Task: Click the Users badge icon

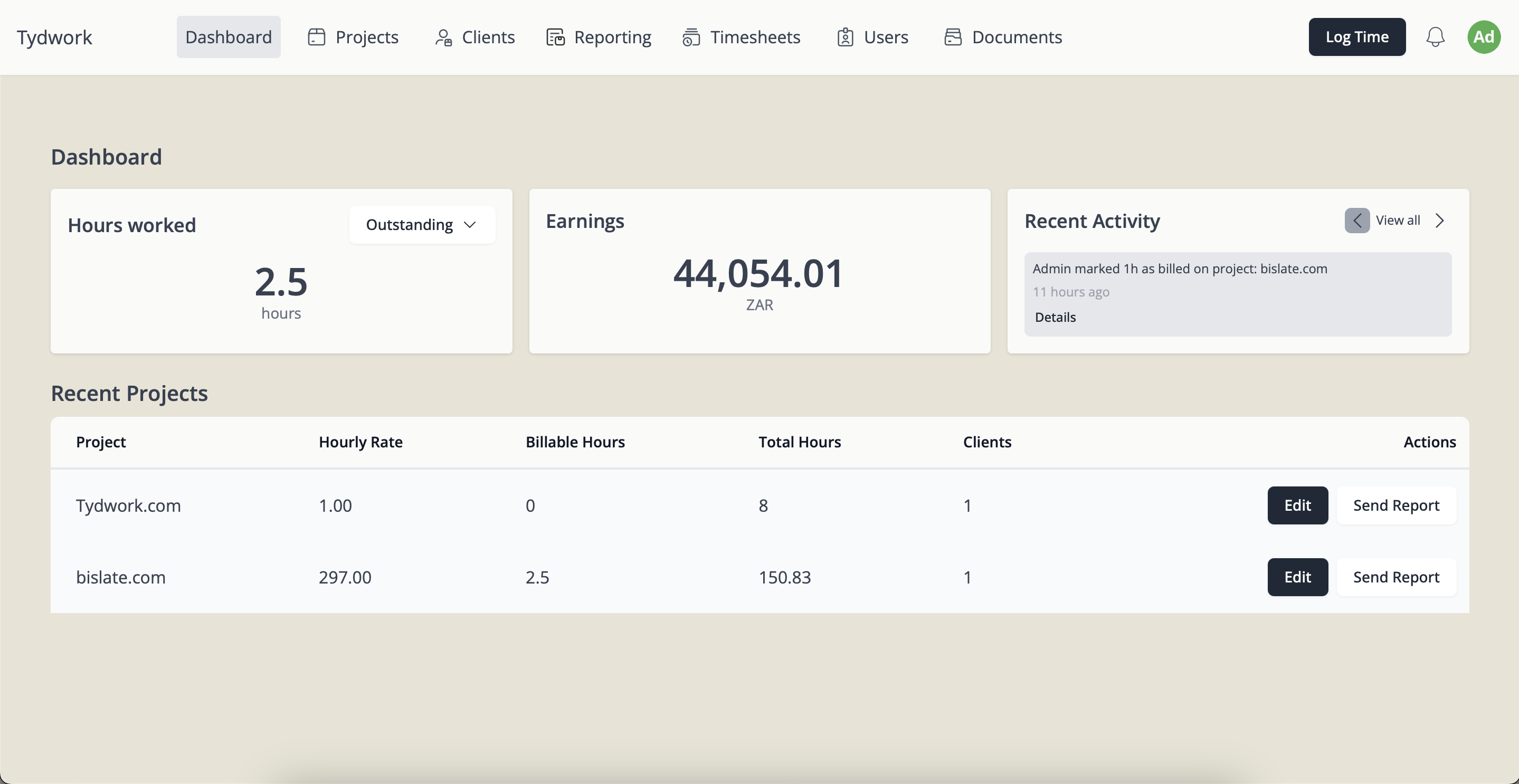Action: 845,37
